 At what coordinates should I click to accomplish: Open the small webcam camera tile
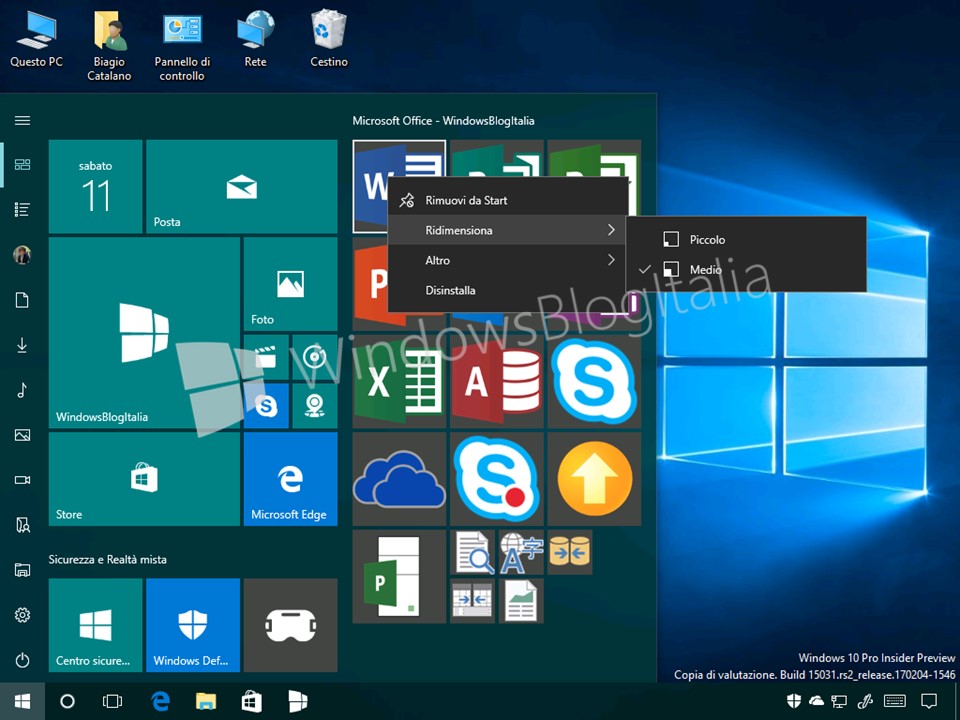pyautogui.click(x=315, y=406)
